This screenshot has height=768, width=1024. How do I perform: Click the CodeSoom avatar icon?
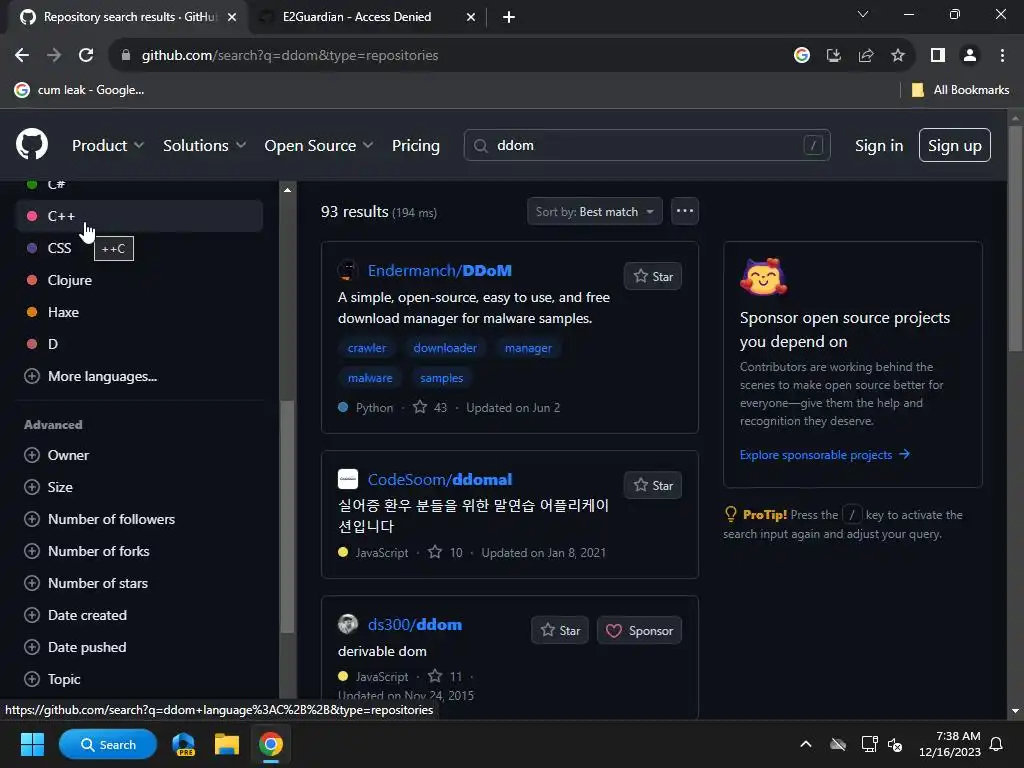pyautogui.click(x=347, y=479)
